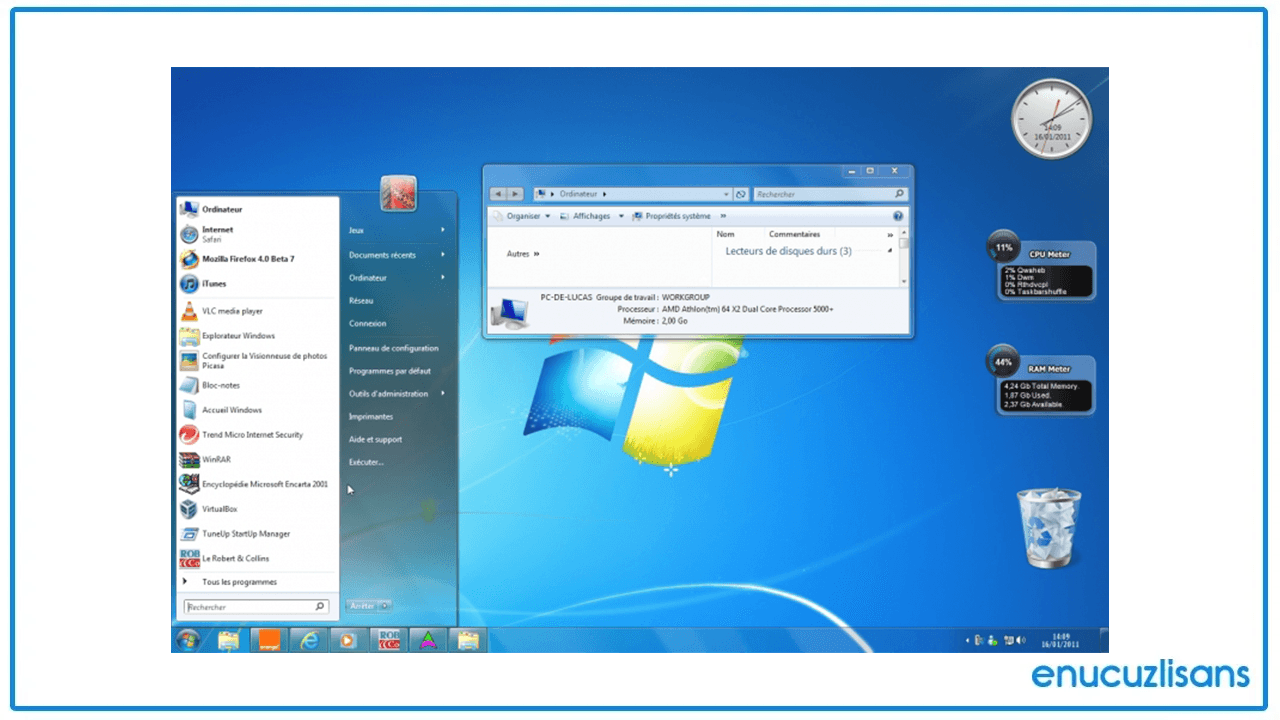Image resolution: width=1280 pixels, height=720 pixels.
Task: Go back in the Ordinateur window
Action: pos(498,194)
